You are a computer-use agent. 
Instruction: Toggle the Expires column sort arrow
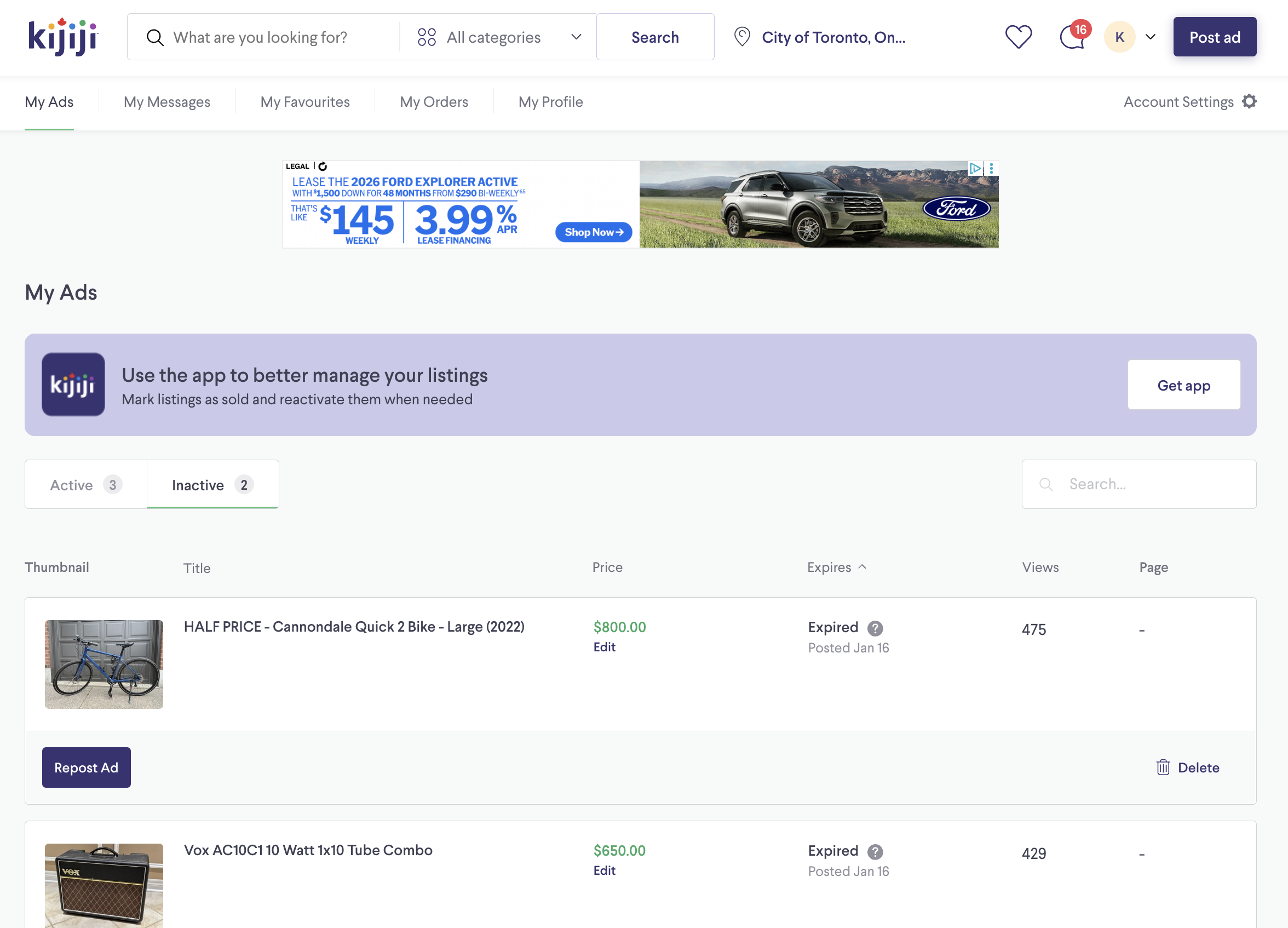click(x=863, y=566)
